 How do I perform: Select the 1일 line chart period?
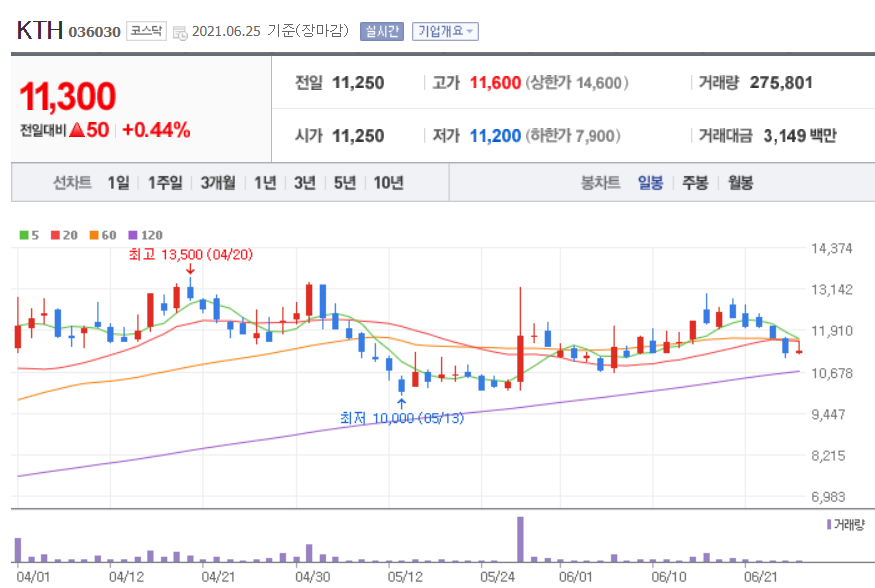click(x=118, y=182)
